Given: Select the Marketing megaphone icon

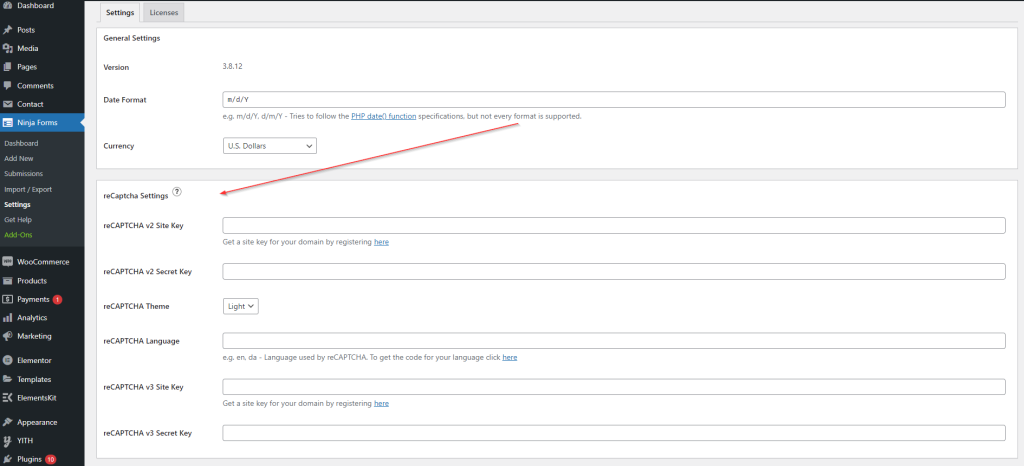Looking at the screenshot, I should click(x=8, y=336).
